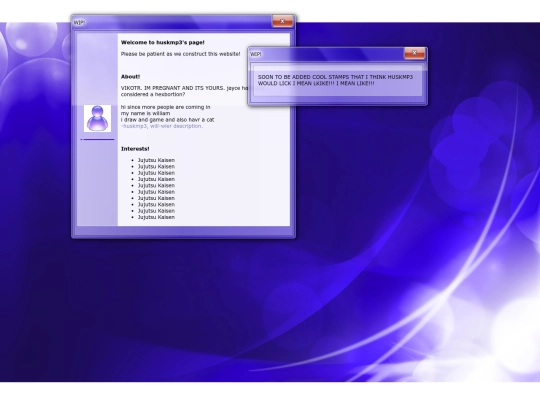Click the faded '-huskmp3' description signature line
Viewport: 540px width, 405px height.
162,126
